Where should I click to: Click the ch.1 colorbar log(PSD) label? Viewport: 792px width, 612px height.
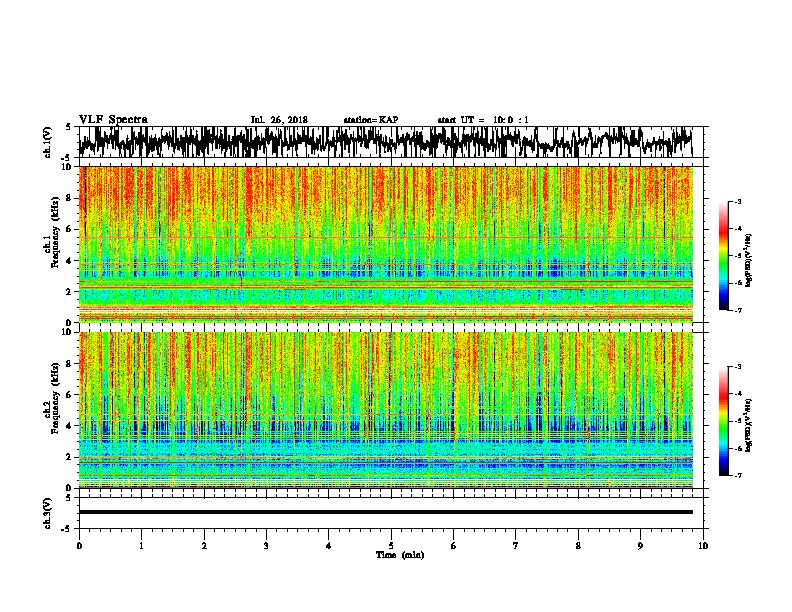[x=749, y=261]
